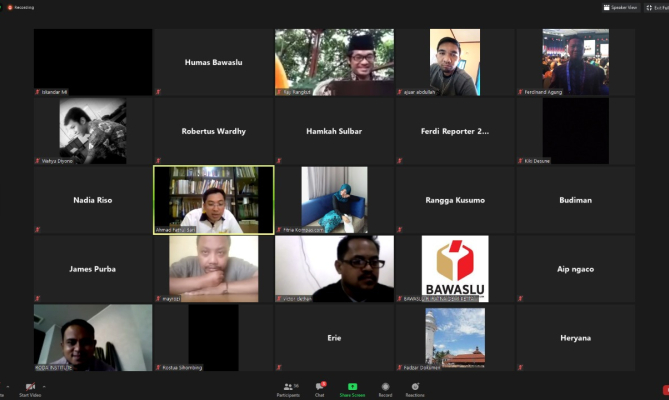This screenshot has width=669, height=400.
Task: Click the Hamkah Sulbar name tile
Action: point(334,131)
